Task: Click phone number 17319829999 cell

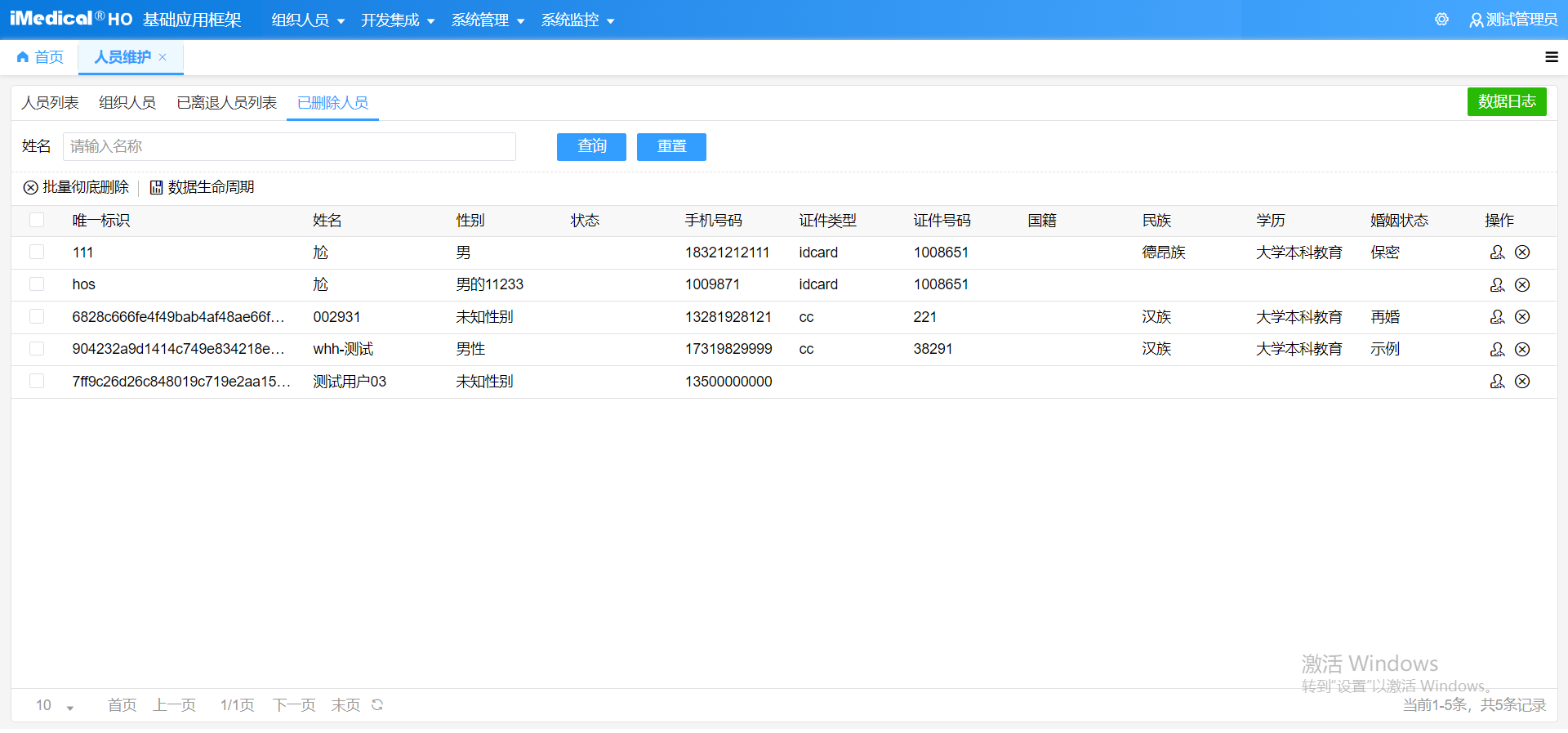Action: 728,349
